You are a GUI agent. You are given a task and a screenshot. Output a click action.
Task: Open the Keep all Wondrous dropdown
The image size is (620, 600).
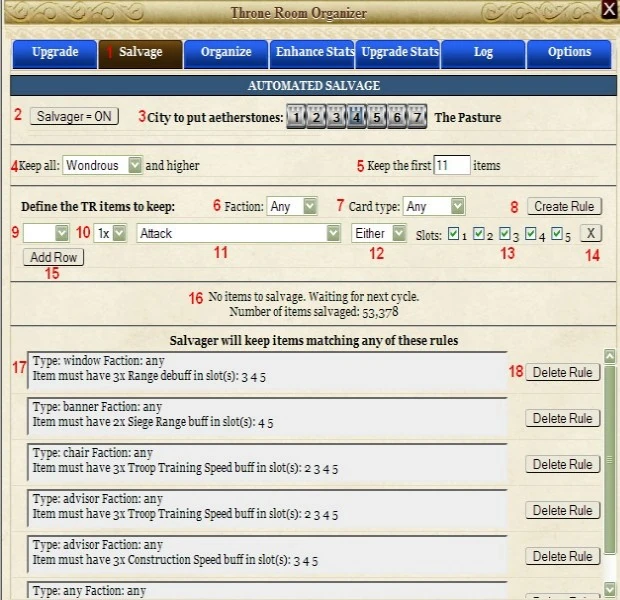coord(102,165)
